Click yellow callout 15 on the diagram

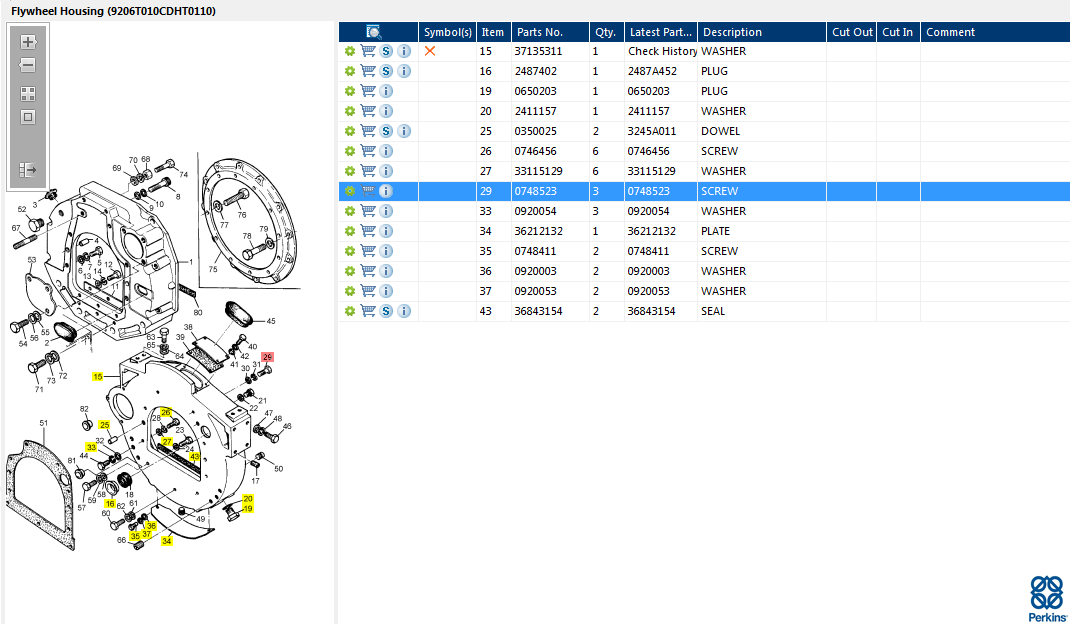click(x=98, y=377)
